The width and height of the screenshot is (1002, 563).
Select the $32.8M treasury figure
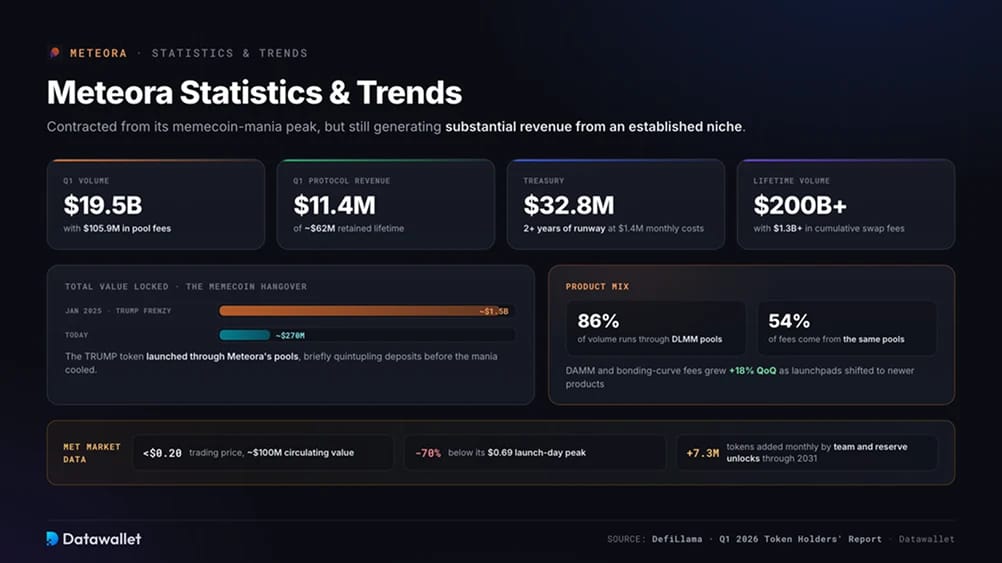[x=569, y=205]
